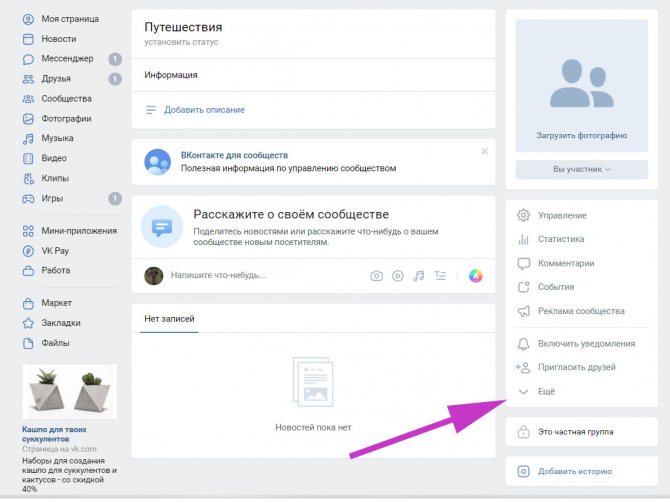The width and height of the screenshot is (670, 503).
Task: Click Добавить описание link
Action: tap(204, 110)
